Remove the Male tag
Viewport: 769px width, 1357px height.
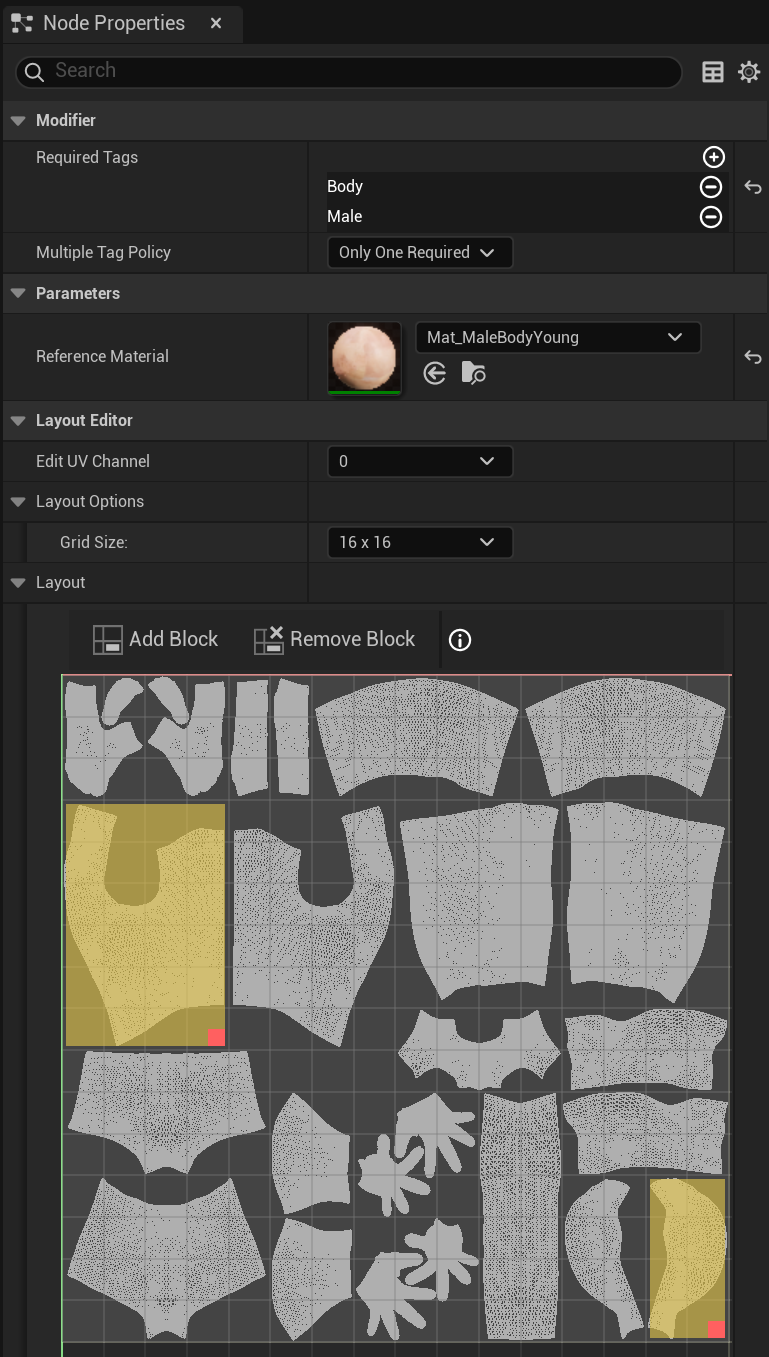(711, 217)
